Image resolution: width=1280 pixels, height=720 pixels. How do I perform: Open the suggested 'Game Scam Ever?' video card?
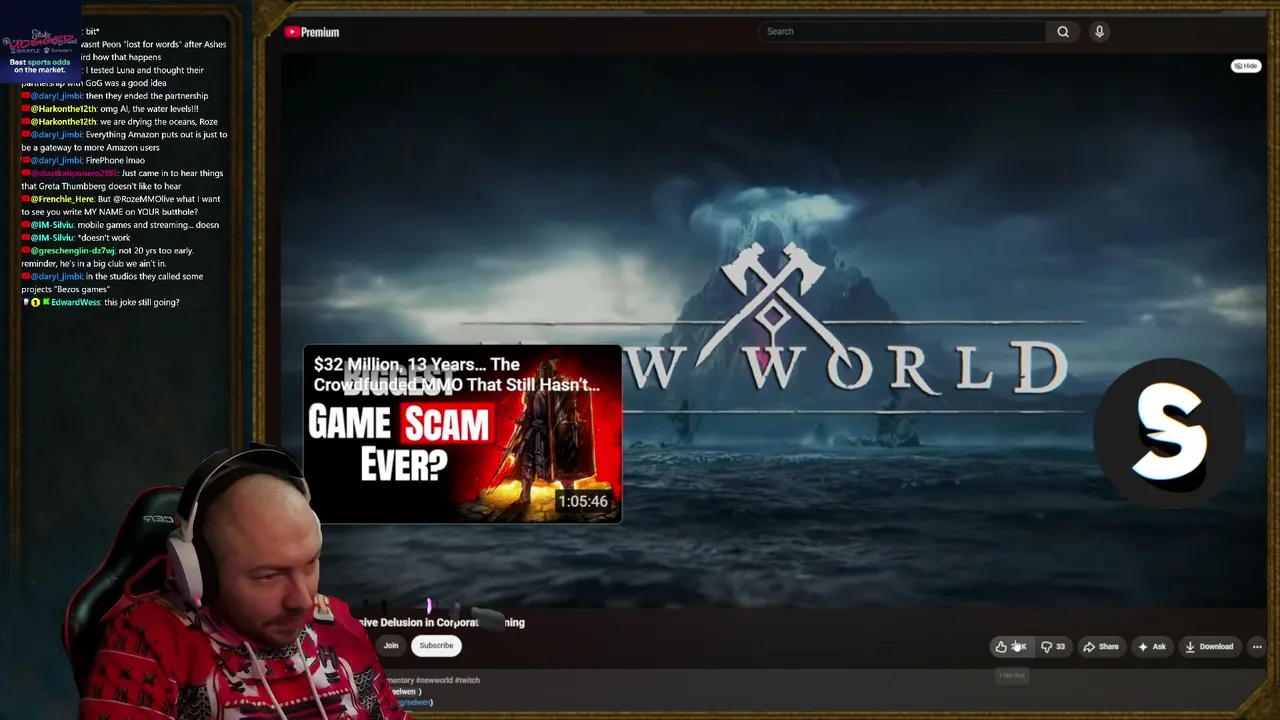[x=462, y=434]
